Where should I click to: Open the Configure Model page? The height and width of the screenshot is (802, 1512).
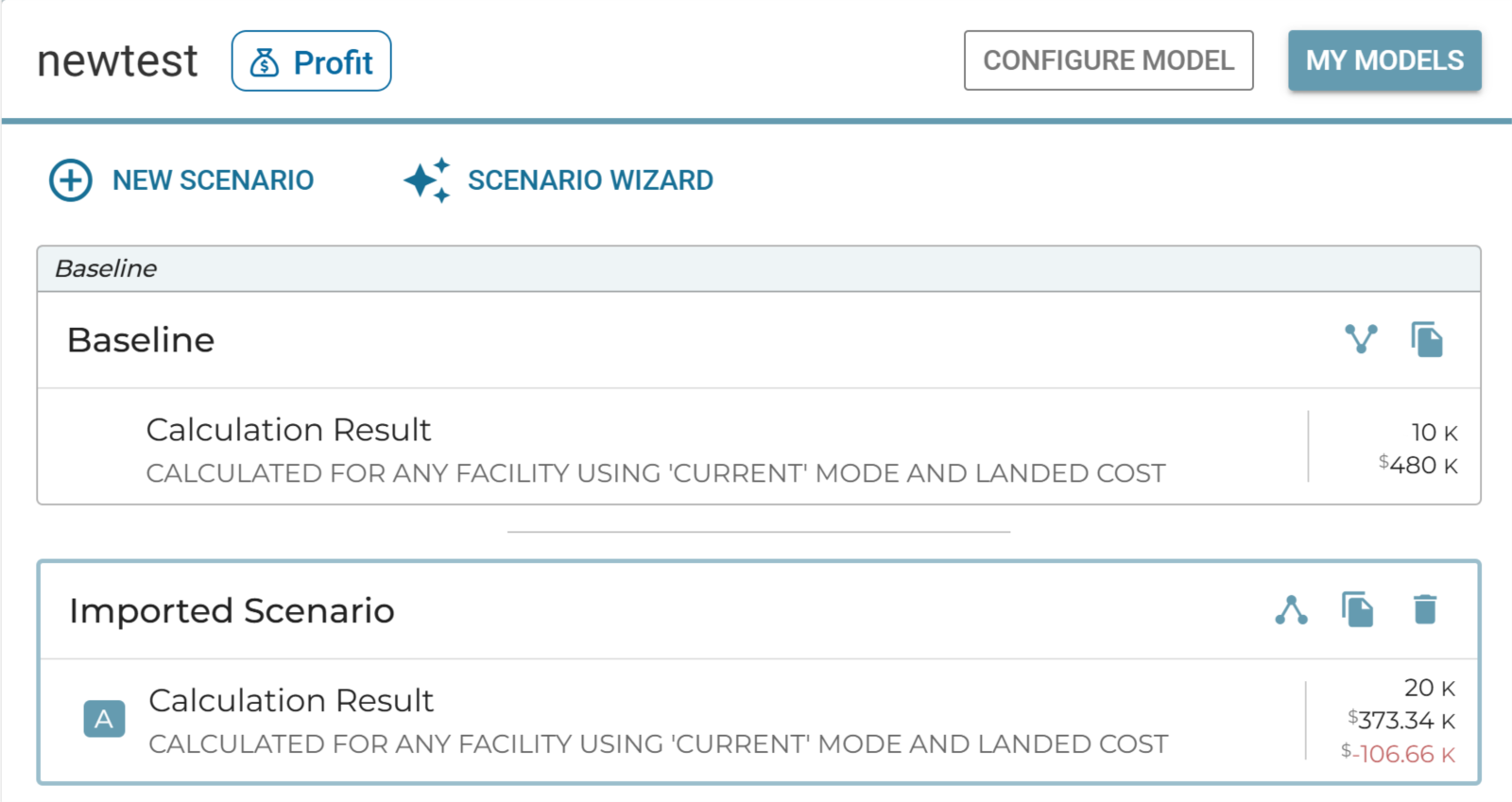1108,60
